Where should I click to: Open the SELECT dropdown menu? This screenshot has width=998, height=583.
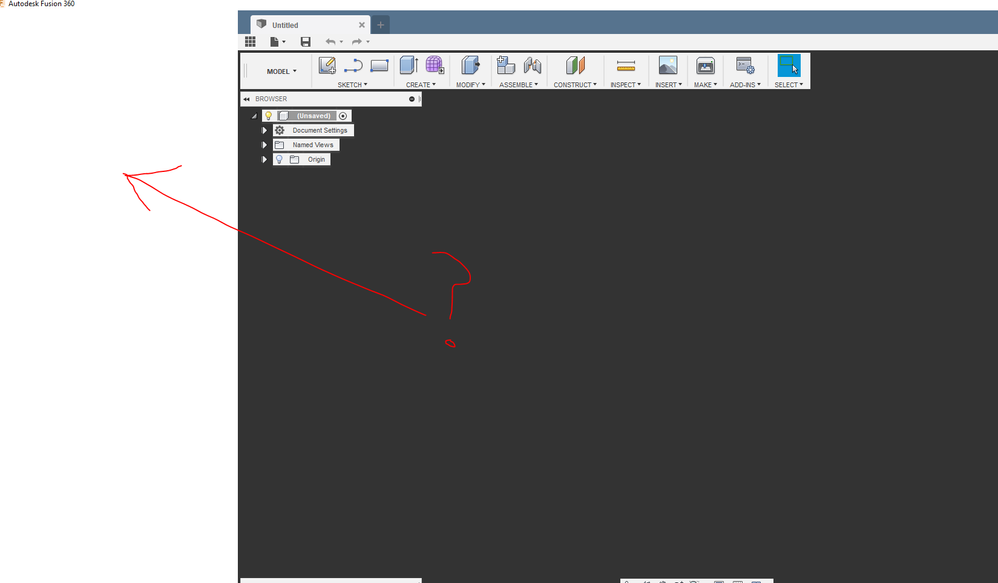pyautogui.click(x=789, y=85)
